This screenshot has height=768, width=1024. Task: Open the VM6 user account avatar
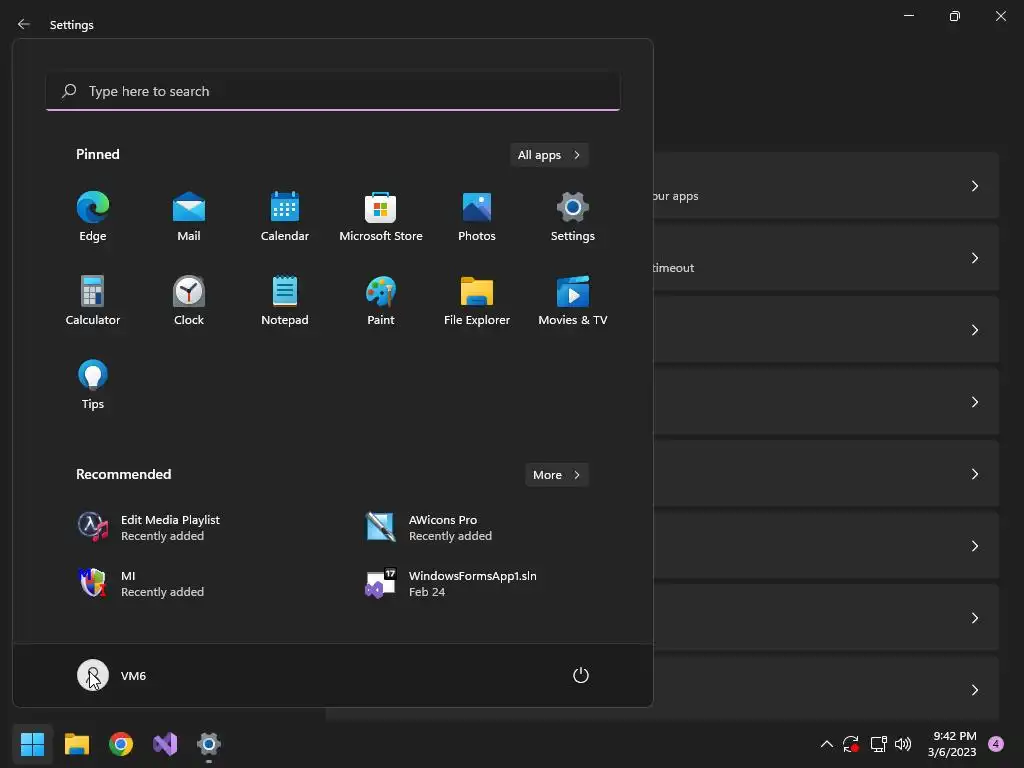point(93,675)
